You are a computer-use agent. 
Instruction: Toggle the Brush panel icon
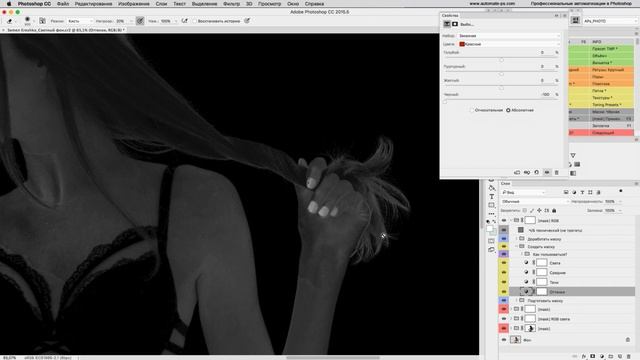click(42, 21)
